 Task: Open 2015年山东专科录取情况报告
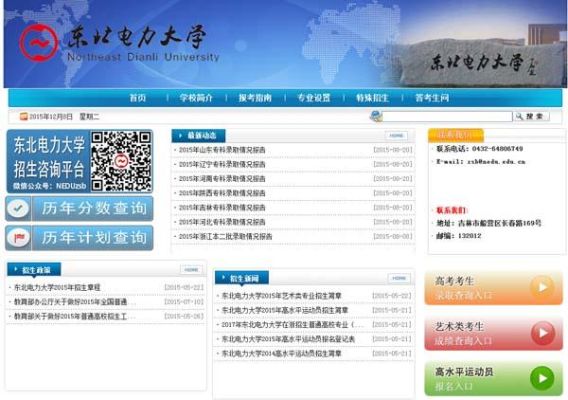tap(222, 150)
